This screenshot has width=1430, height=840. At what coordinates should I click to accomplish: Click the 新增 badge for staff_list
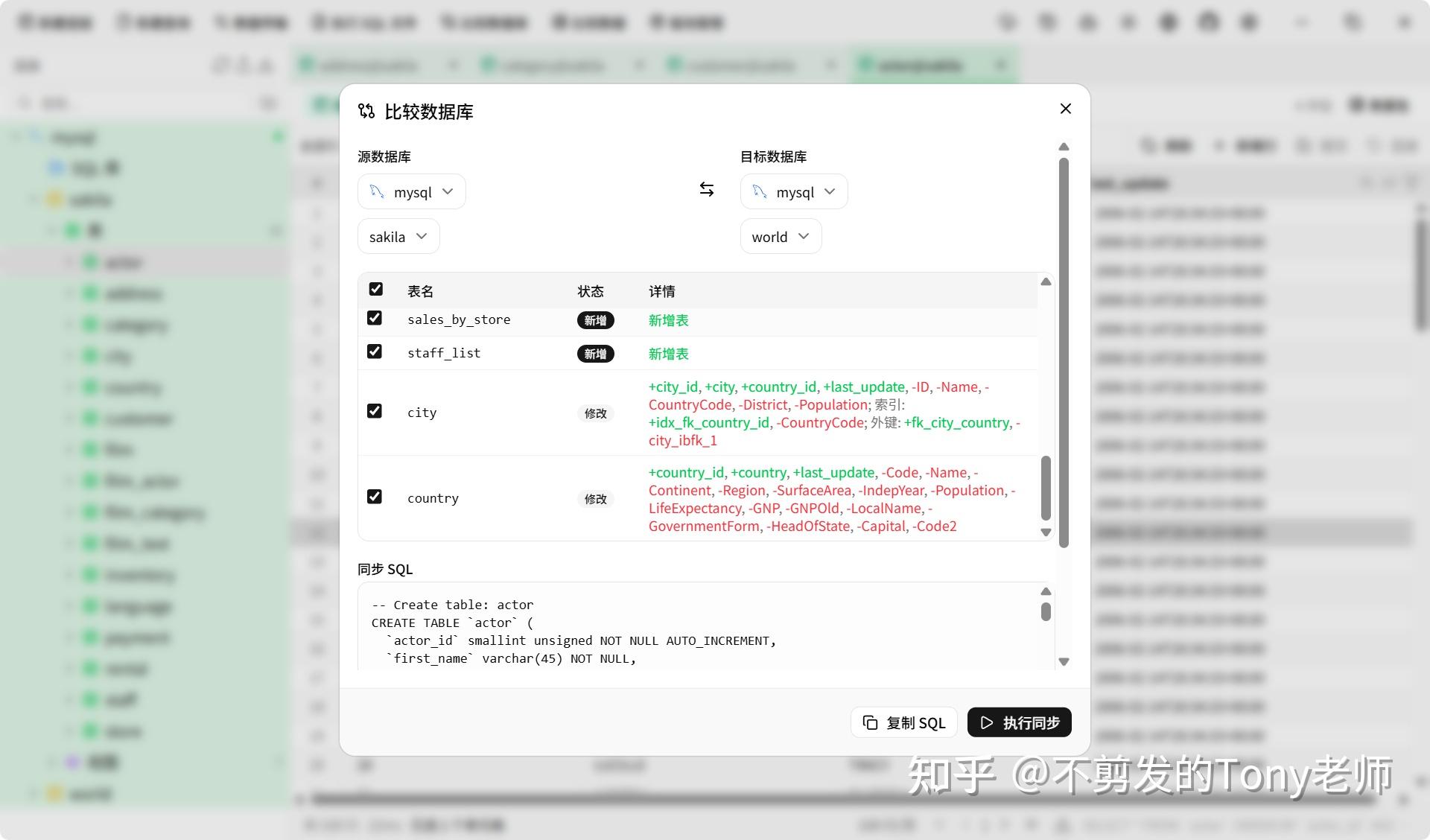[x=595, y=354]
